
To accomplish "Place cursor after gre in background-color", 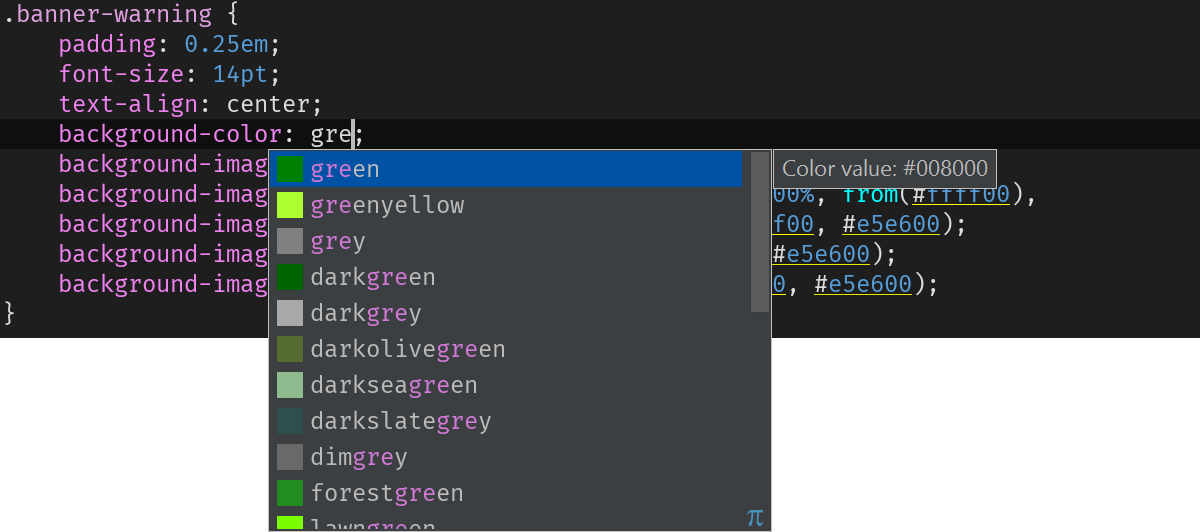I will pos(353,134).
